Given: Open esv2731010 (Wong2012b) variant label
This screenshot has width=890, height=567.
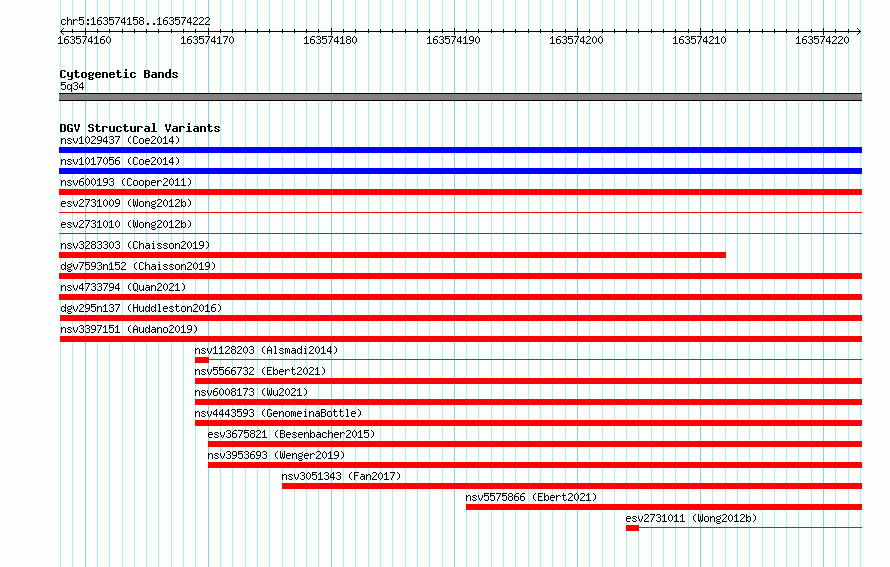Looking at the screenshot, I should [126, 224].
